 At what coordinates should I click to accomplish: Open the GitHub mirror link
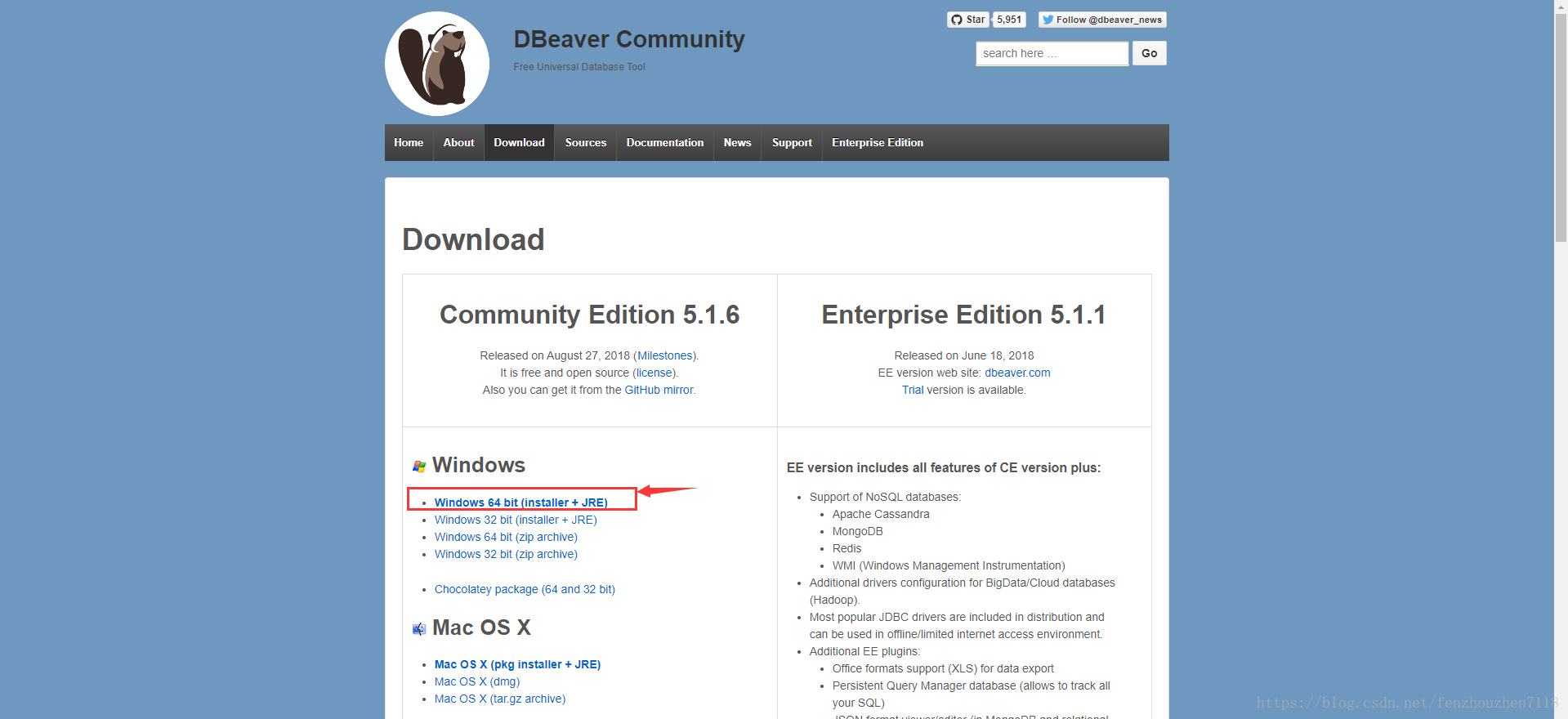659,390
